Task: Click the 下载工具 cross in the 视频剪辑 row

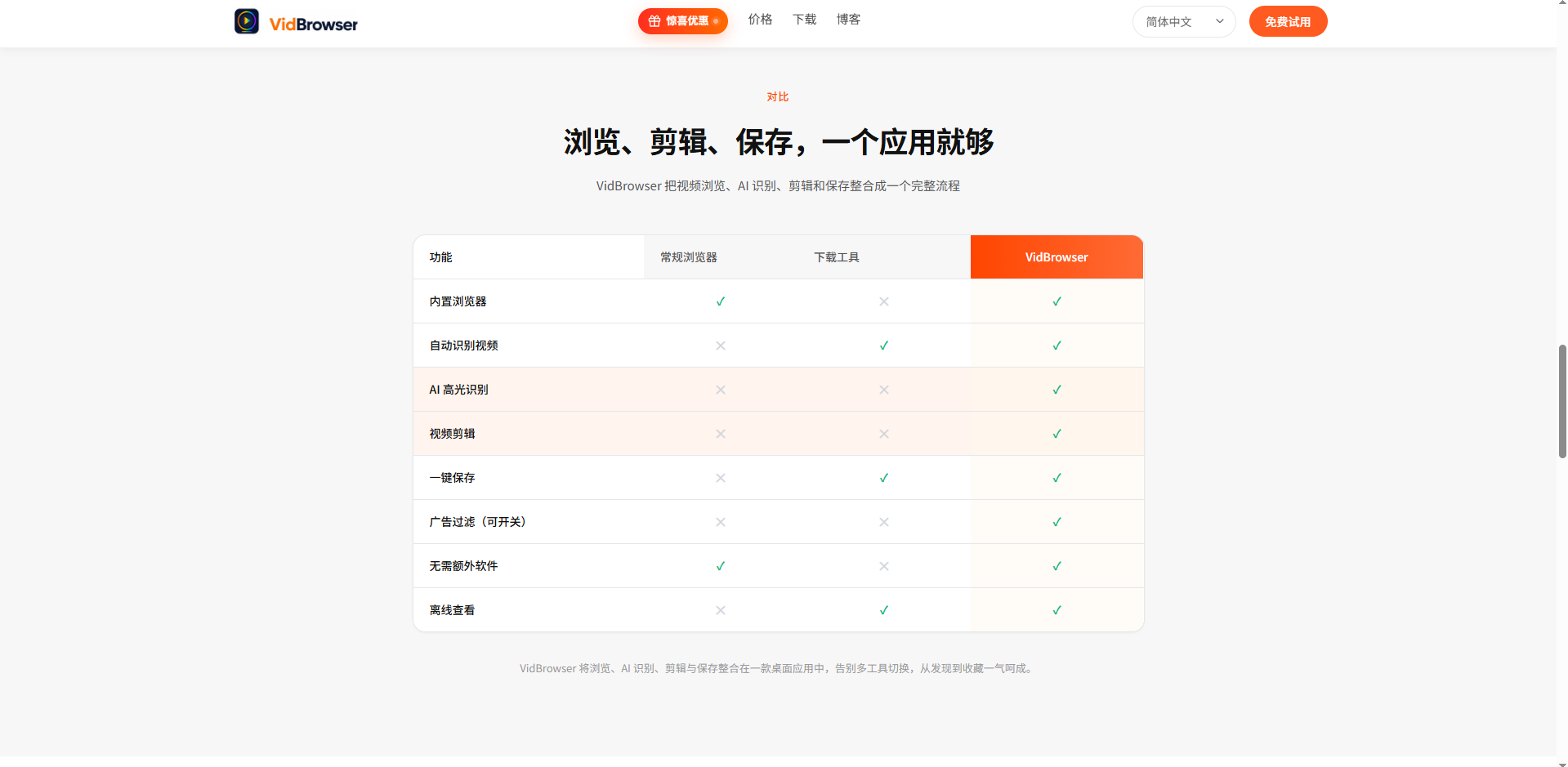Action: coord(884,434)
